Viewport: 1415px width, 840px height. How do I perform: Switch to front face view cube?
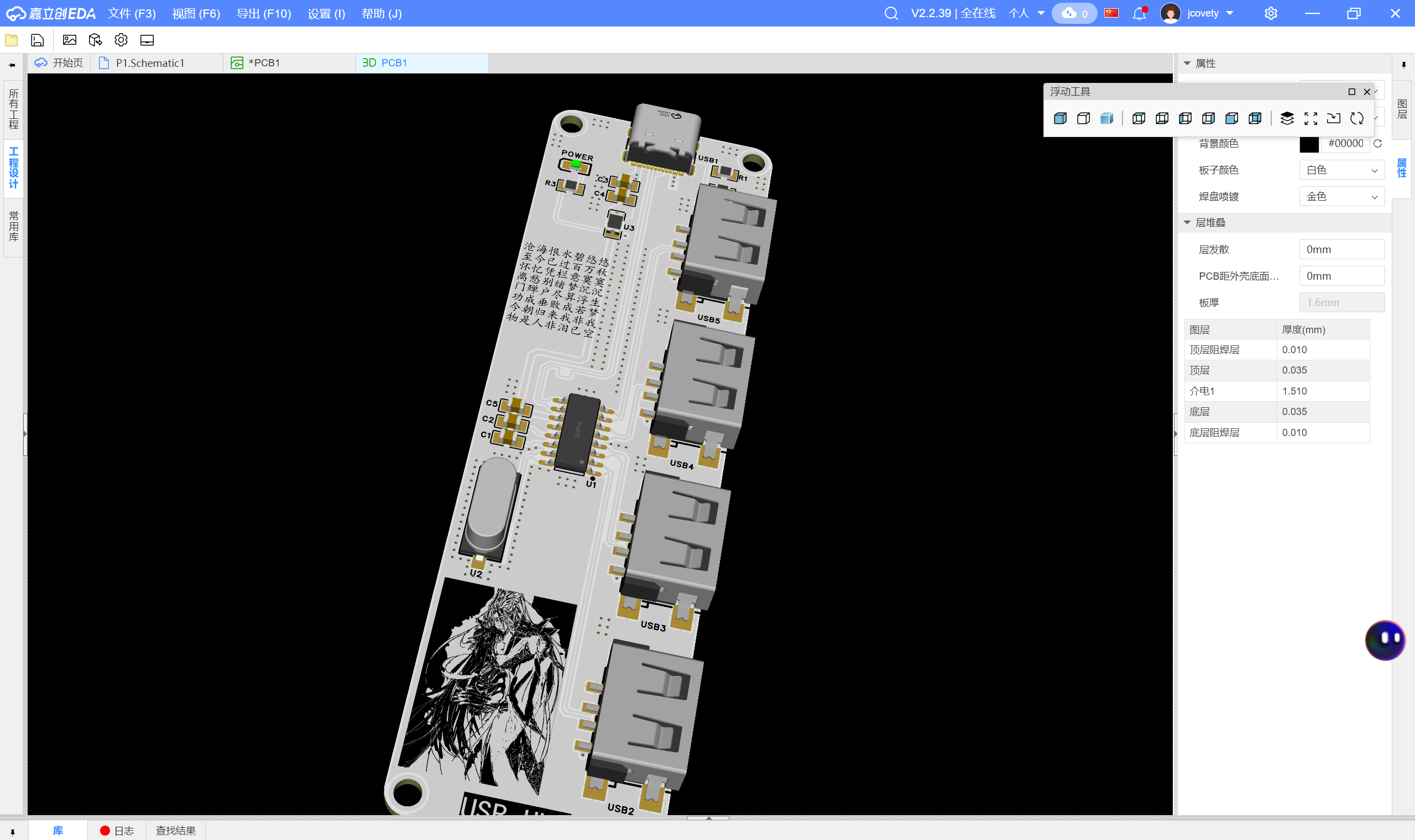coord(1231,118)
